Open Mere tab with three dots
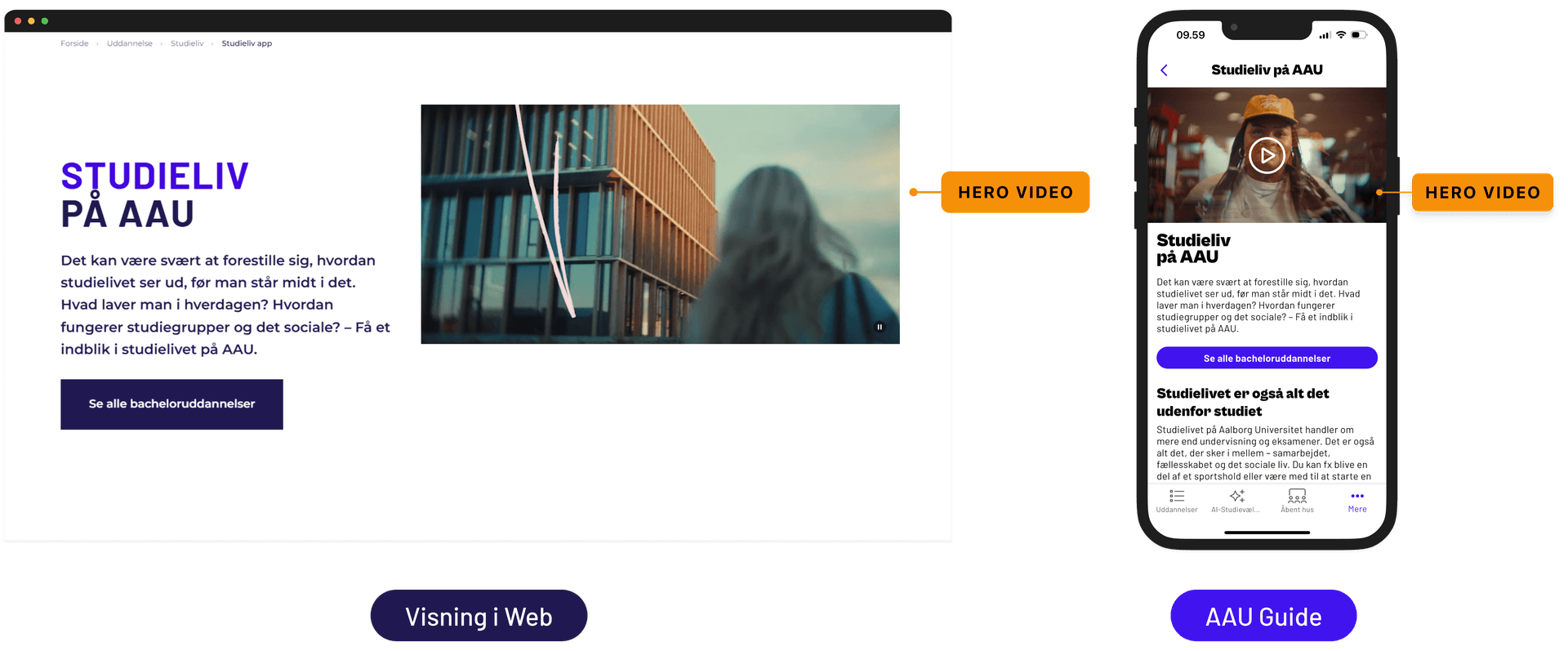 (x=1357, y=502)
